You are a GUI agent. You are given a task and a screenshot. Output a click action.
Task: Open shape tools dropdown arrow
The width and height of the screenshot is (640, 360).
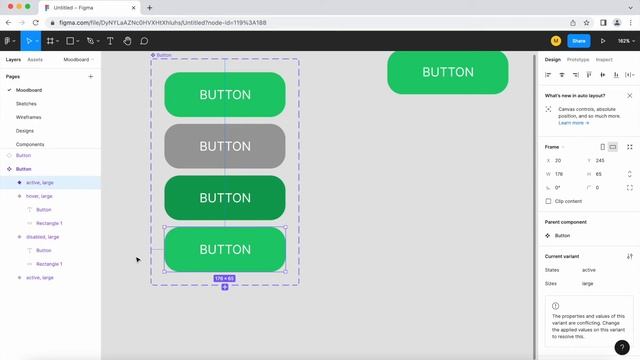coord(78,41)
